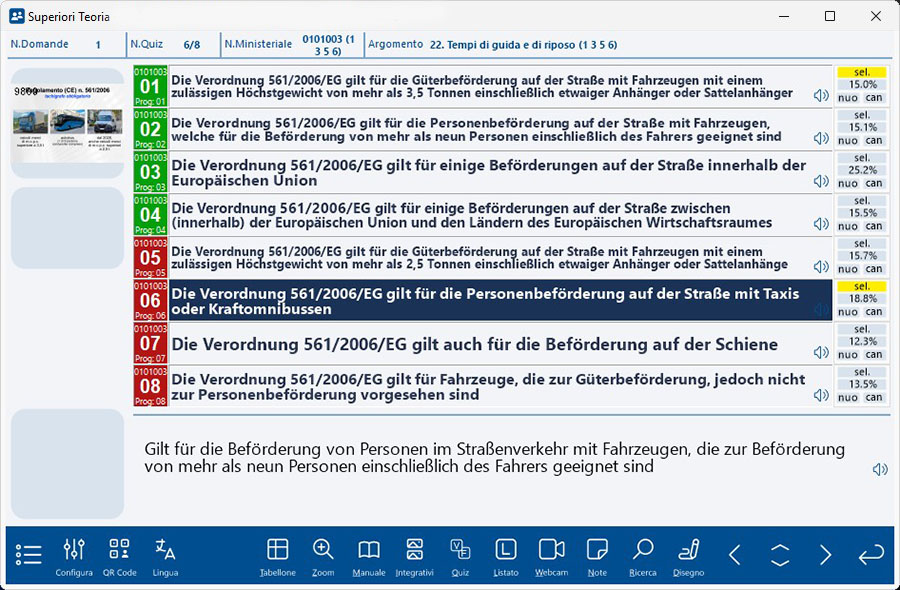
Task: Click the 'nuo' button for question 02
Action: click(848, 140)
